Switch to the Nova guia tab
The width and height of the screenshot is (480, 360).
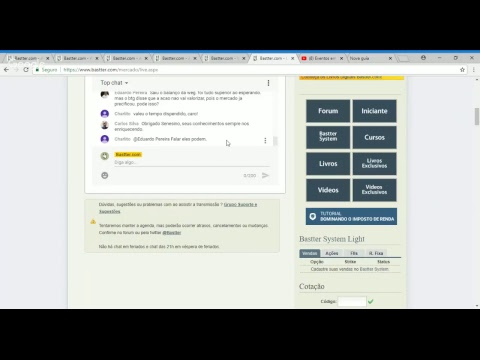click(368, 58)
